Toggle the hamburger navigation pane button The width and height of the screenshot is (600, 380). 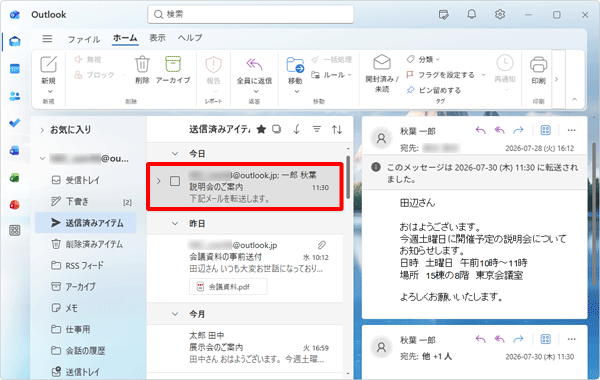(x=47, y=39)
